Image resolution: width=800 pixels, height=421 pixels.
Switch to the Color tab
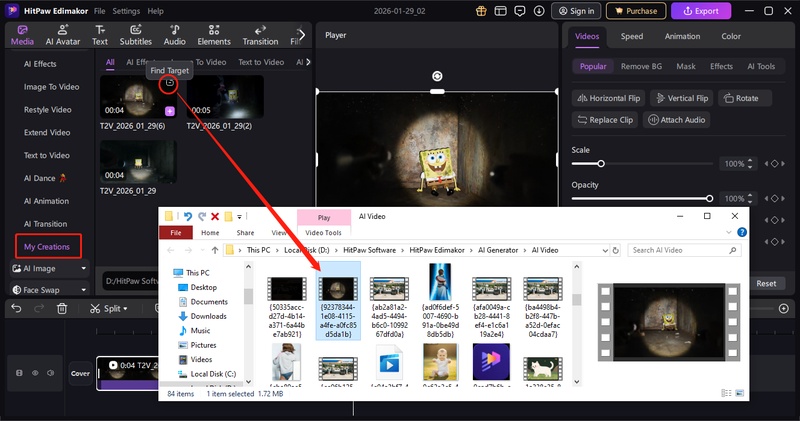731,36
